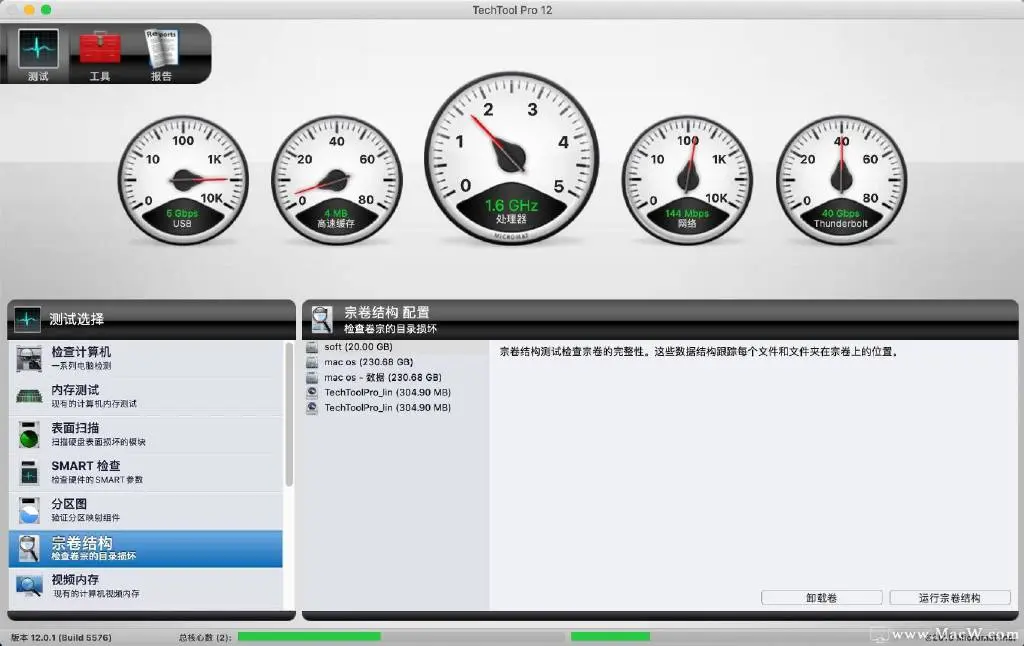The image size is (1024, 646).
Task: Click the mac os - 数据 drive icon
Action: [312, 378]
